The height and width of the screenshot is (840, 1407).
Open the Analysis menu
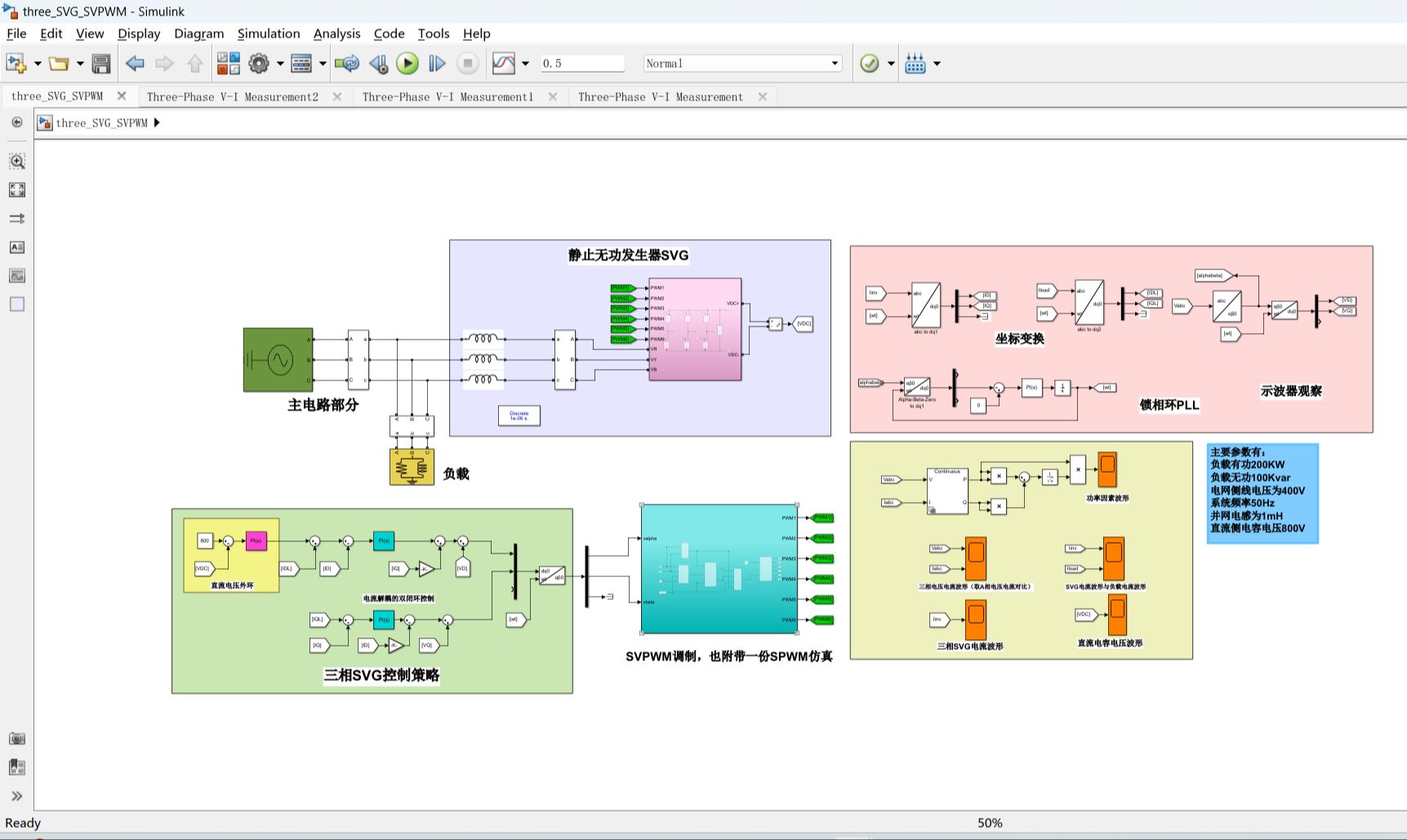(x=336, y=33)
